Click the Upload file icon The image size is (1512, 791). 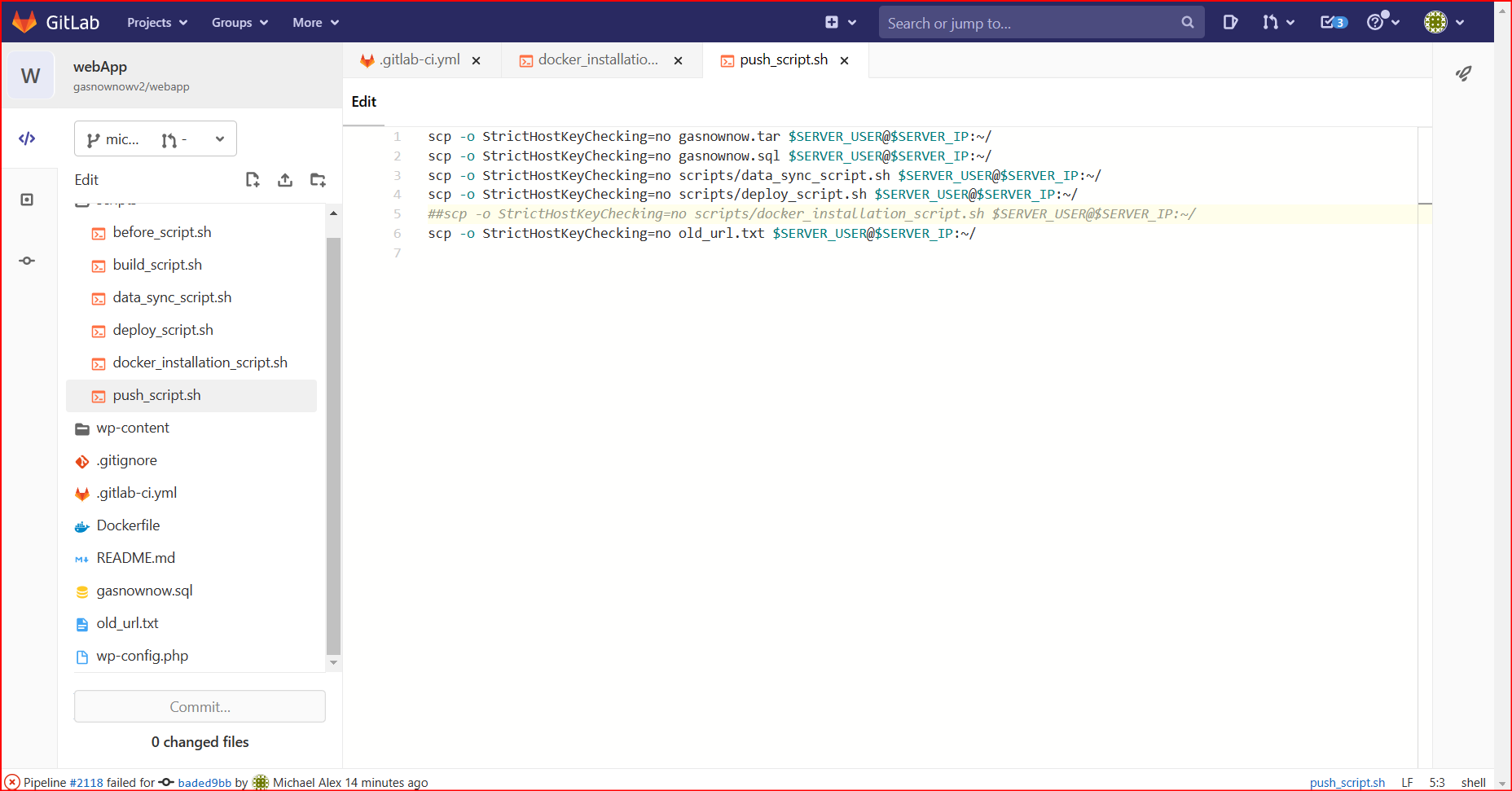point(285,180)
